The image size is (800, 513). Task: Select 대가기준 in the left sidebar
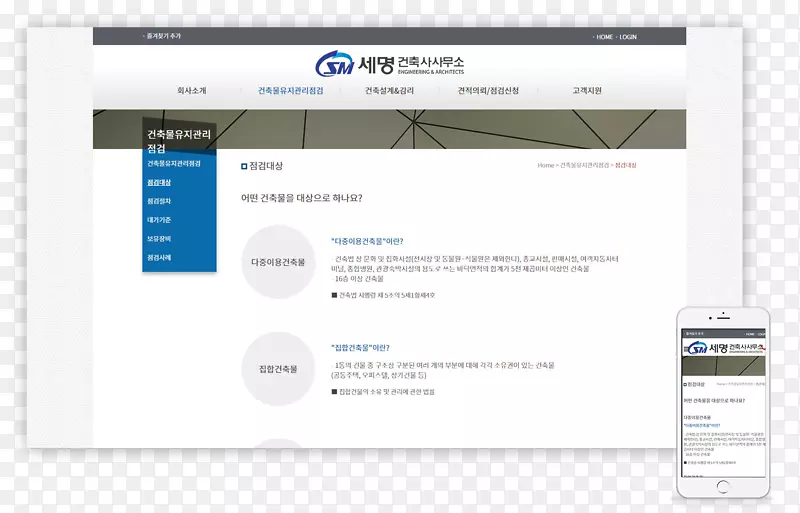click(x=159, y=220)
